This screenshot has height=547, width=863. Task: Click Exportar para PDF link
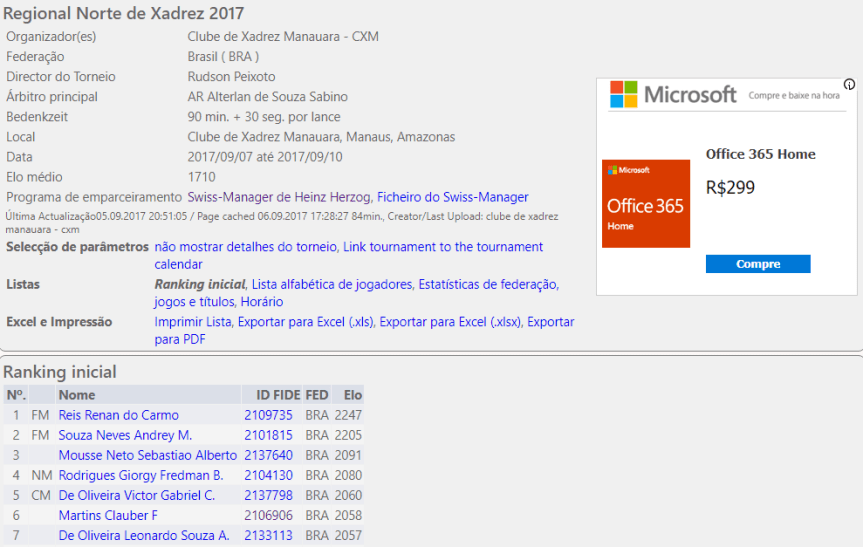click(180, 340)
